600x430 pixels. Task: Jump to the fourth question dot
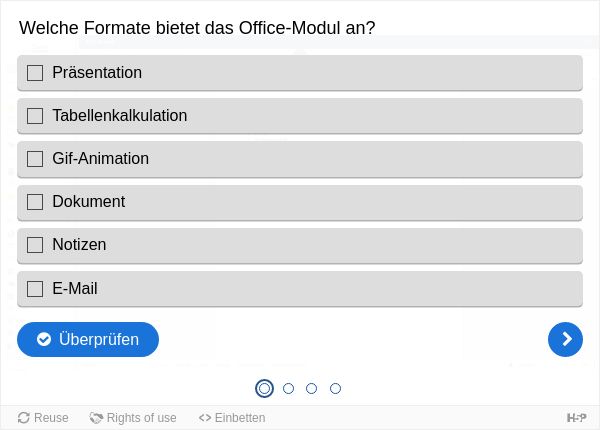(x=336, y=389)
